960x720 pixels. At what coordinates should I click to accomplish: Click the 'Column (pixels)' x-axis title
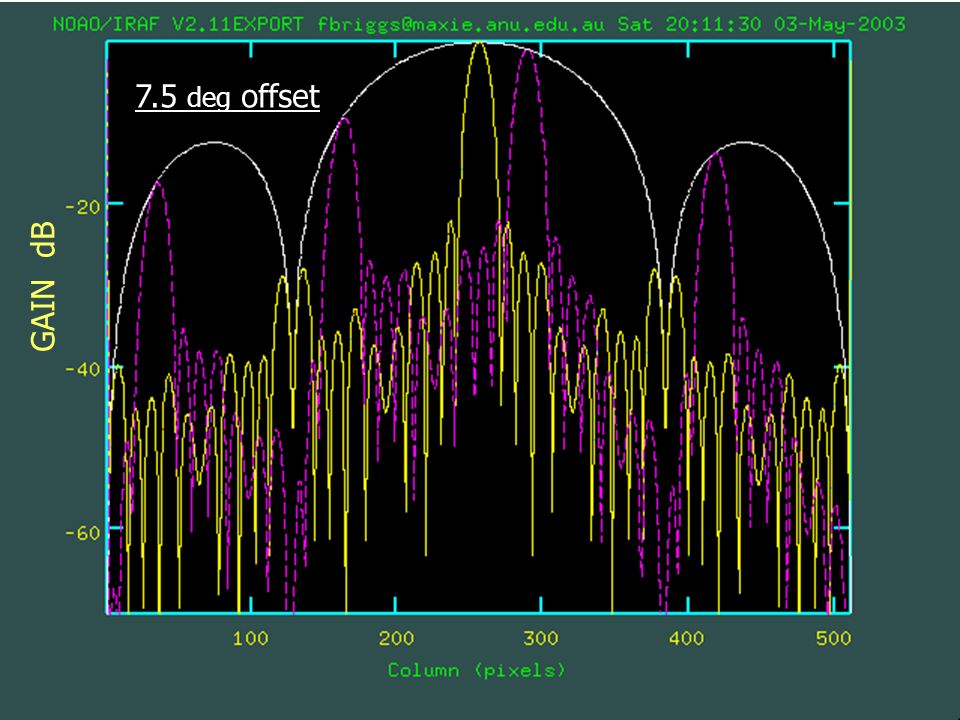[x=476, y=670]
